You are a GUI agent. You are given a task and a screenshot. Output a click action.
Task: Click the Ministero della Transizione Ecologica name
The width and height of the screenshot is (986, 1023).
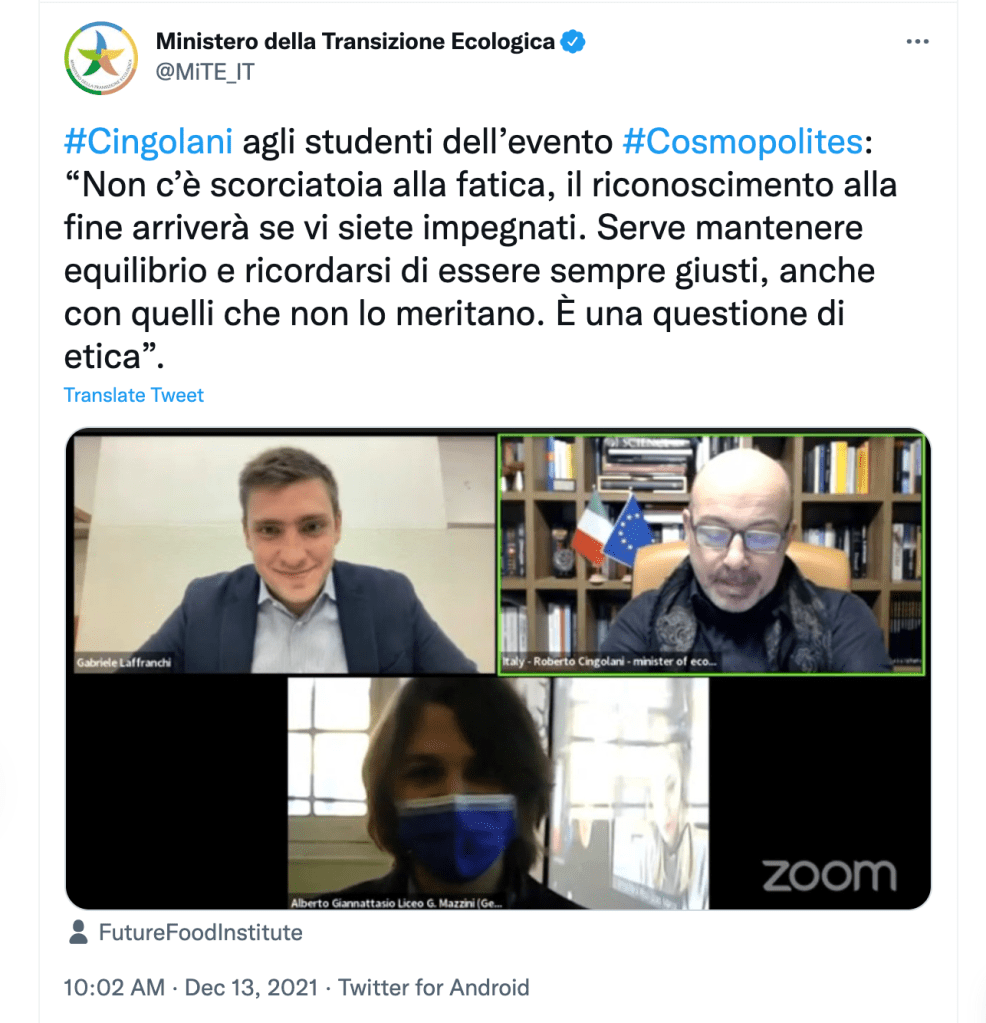(x=355, y=41)
